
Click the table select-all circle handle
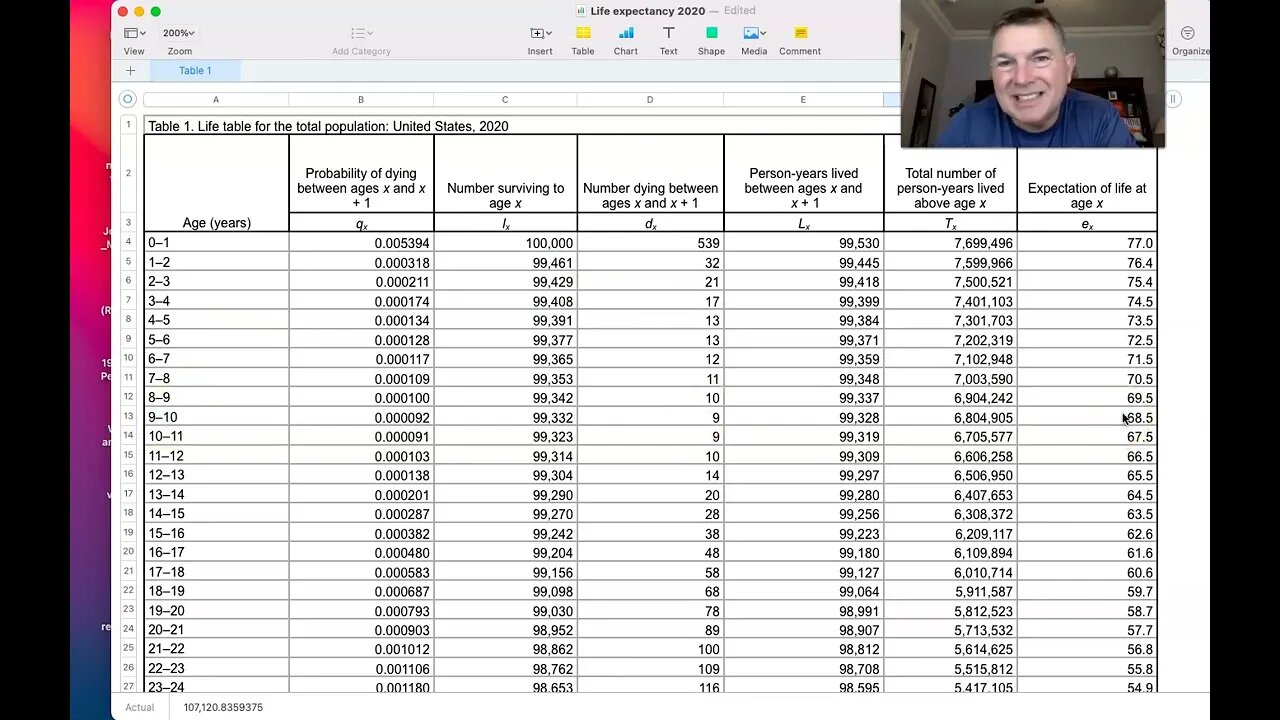click(x=127, y=99)
